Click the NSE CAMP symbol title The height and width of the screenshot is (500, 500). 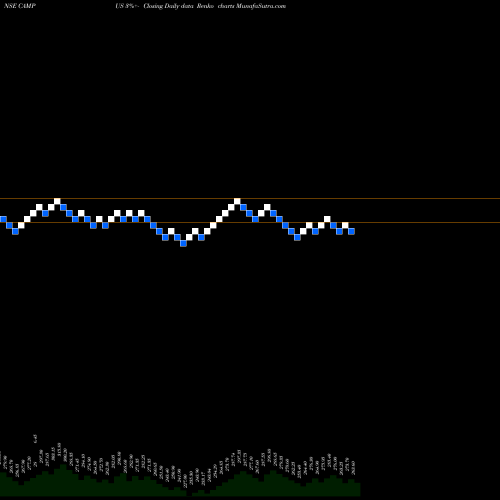coord(20,6)
